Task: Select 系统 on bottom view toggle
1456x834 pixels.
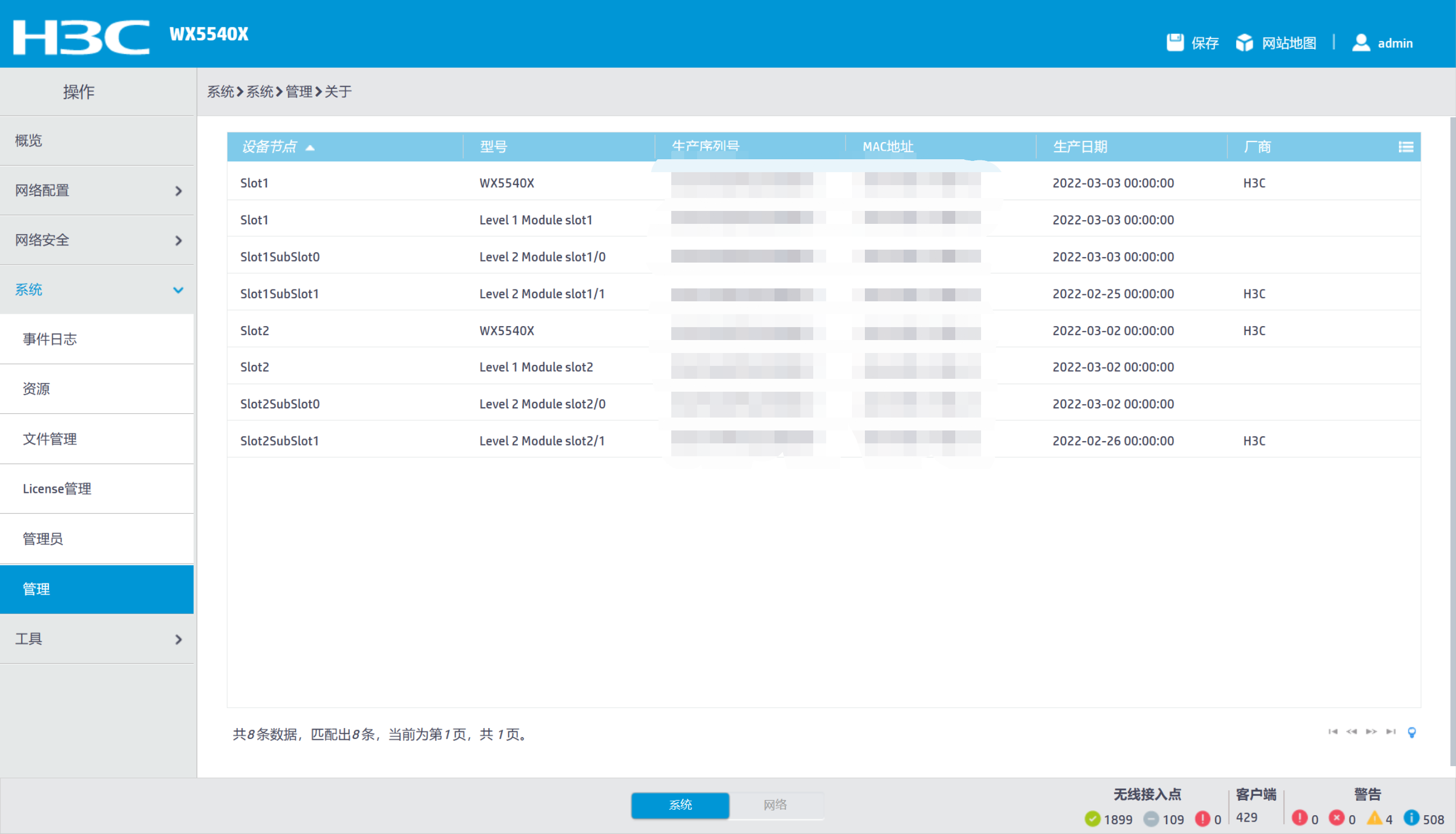Action: click(x=680, y=805)
